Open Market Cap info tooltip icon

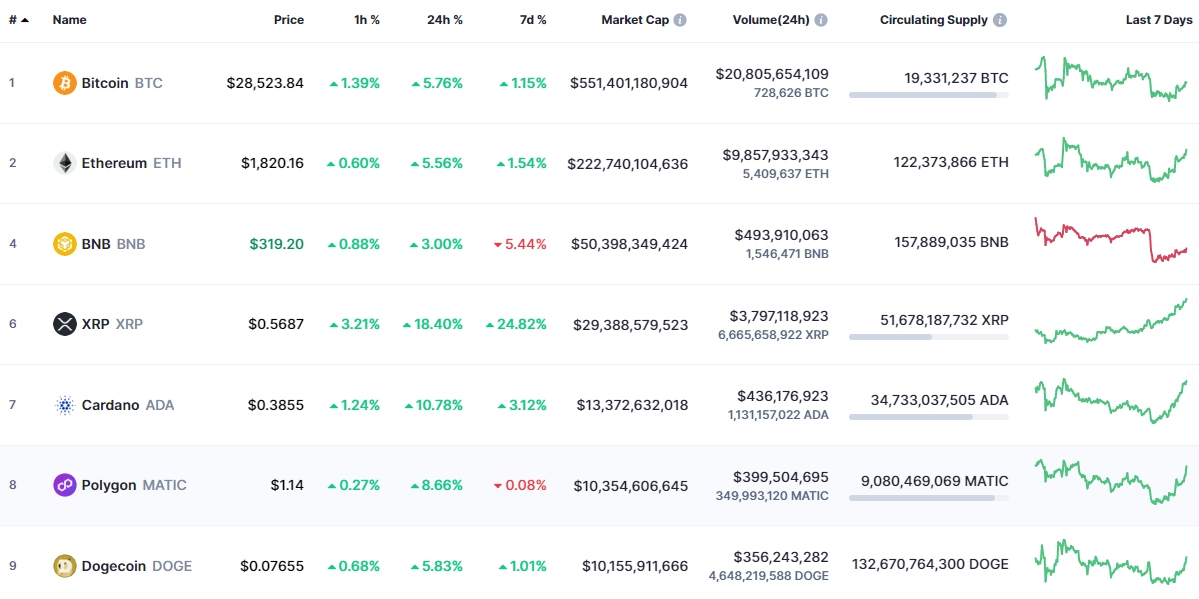[680, 20]
